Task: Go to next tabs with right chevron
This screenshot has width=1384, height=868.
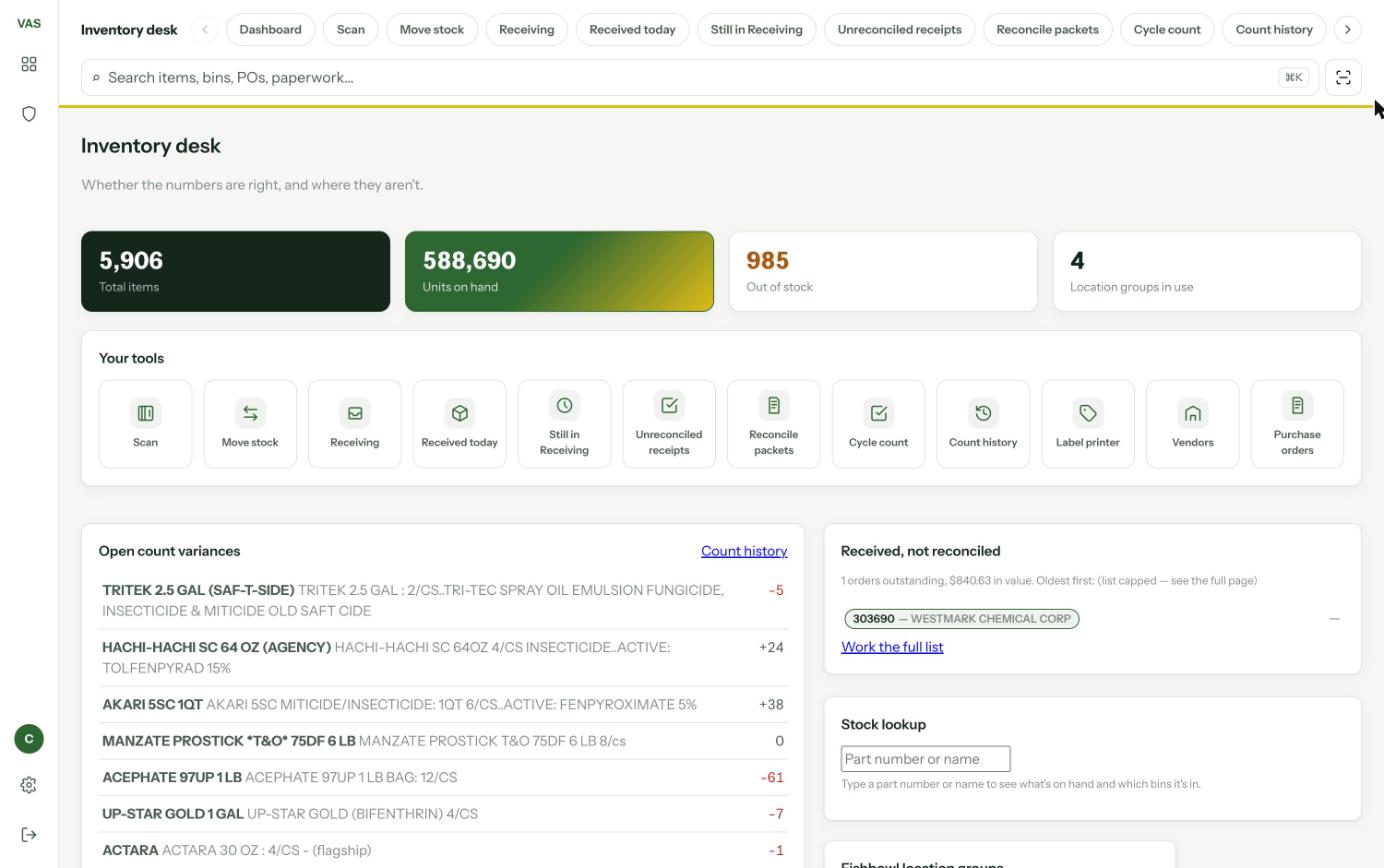Action: coord(1348,29)
